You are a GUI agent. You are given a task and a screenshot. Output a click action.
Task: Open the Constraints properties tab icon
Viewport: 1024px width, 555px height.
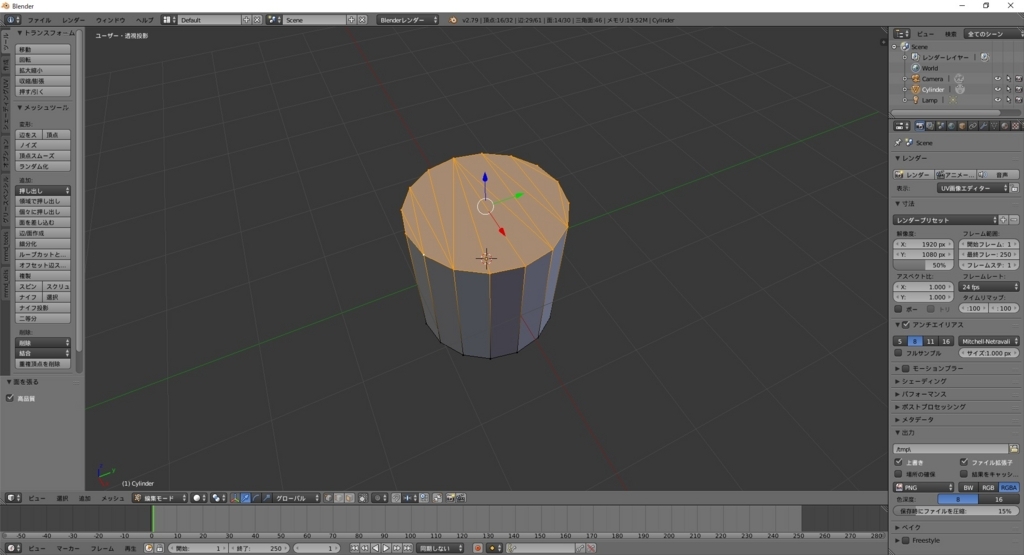[973, 126]
